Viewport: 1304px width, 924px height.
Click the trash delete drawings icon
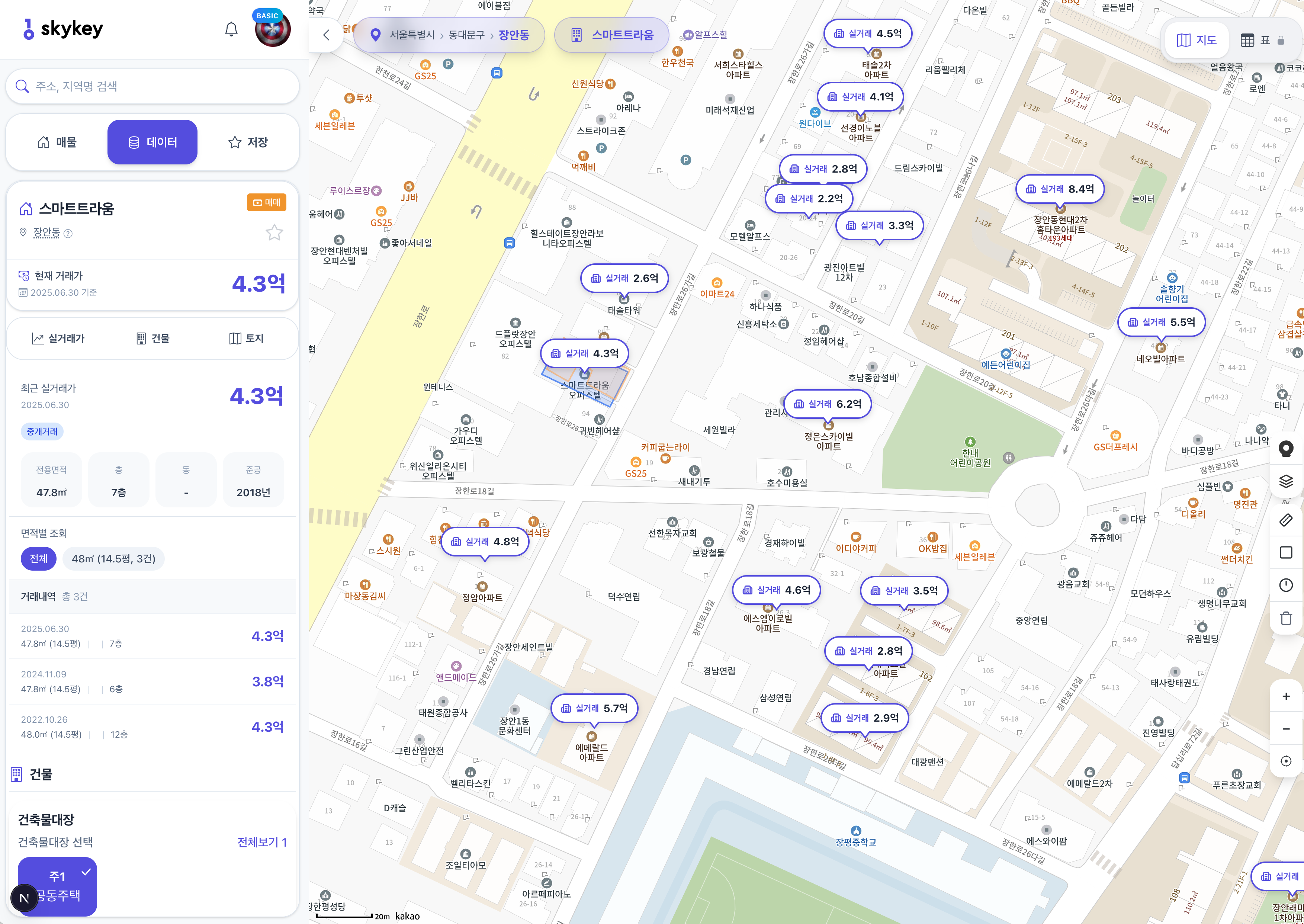[1286, 618]
